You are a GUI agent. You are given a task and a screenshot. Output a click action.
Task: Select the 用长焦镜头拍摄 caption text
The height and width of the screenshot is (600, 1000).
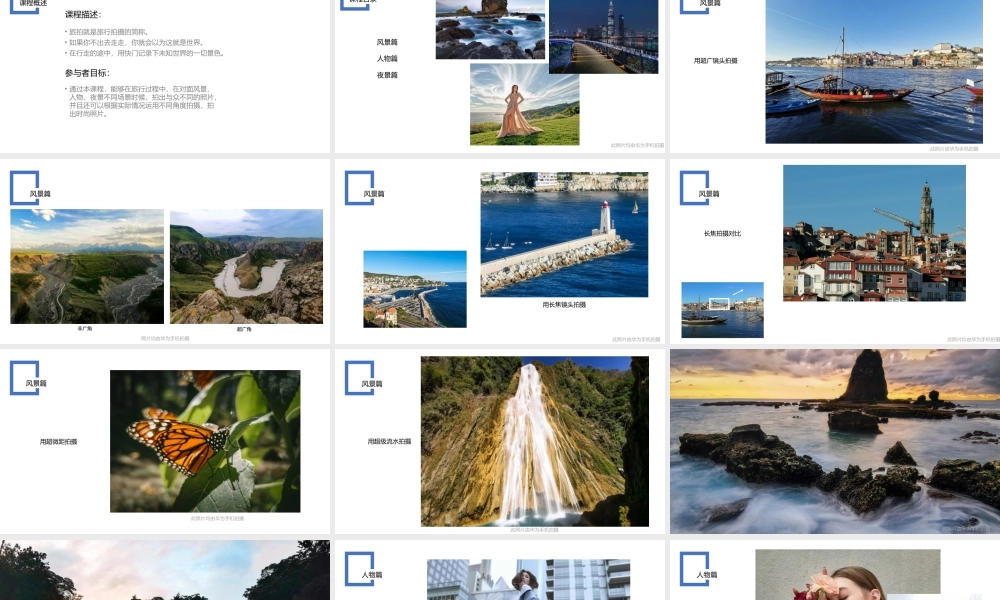tap(564, 305)
